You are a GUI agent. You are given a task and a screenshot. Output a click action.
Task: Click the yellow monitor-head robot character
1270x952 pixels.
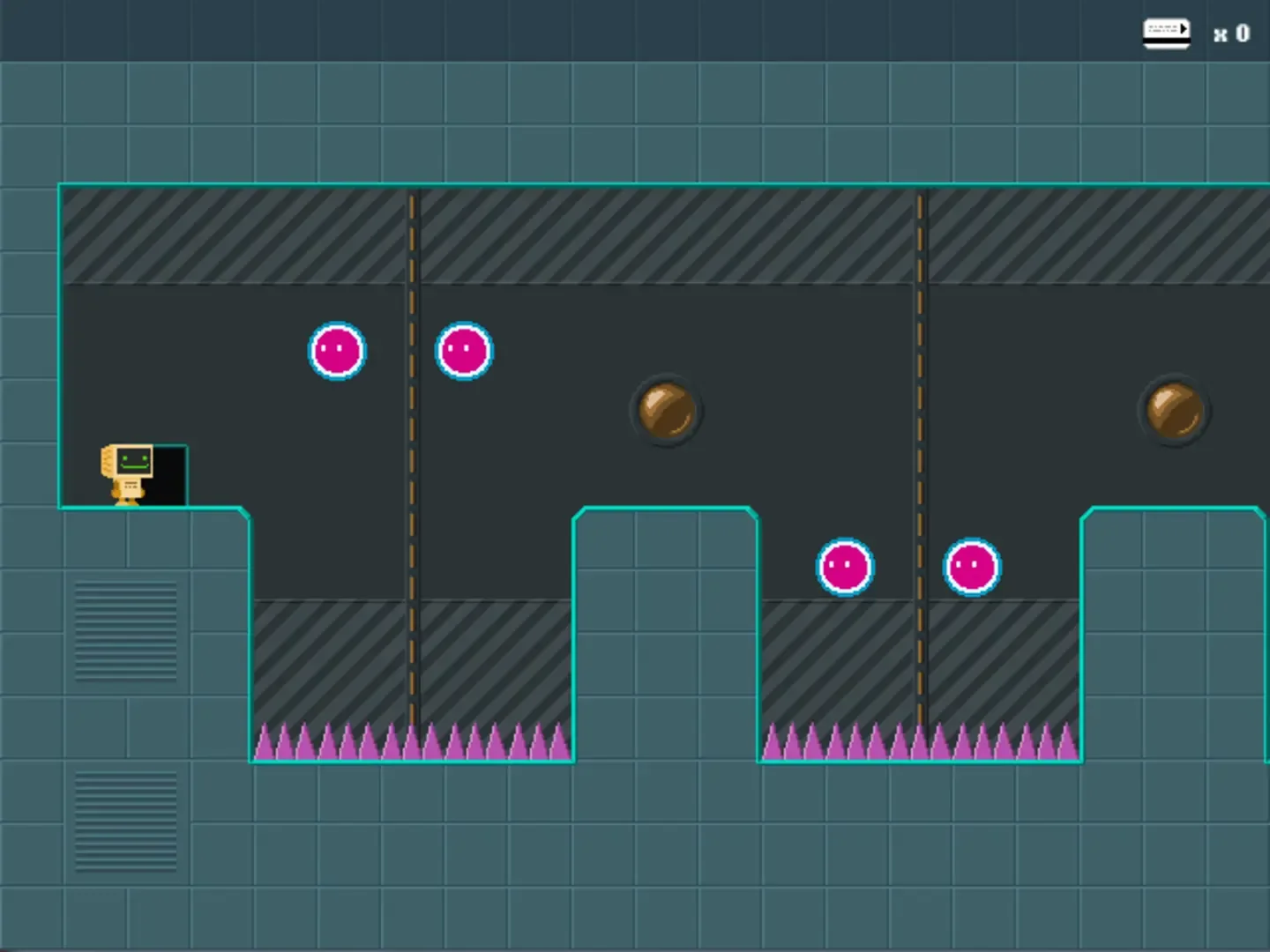click(129, 473)
